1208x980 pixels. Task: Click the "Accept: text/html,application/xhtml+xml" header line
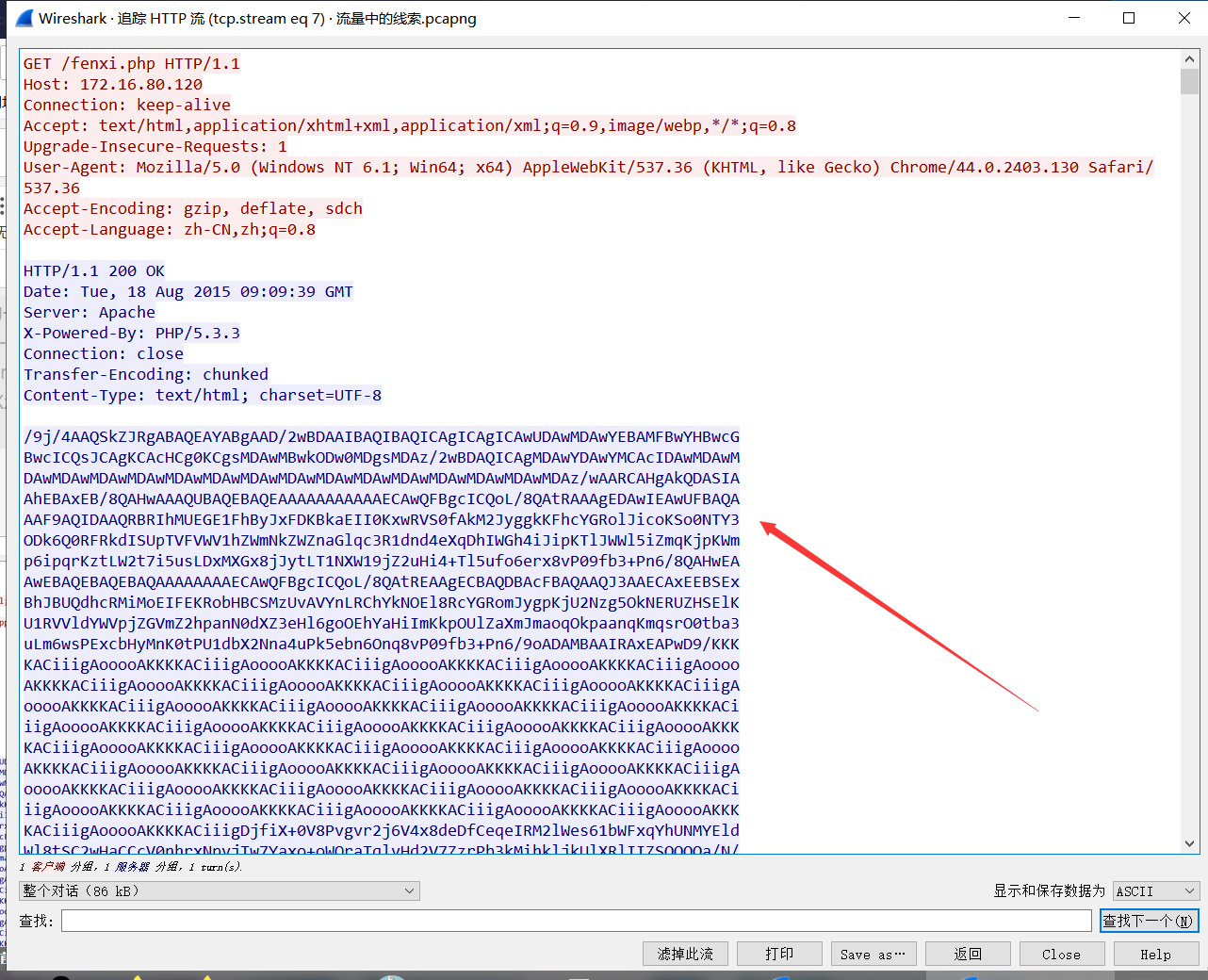pyautogui.click(x=410, y=125)
